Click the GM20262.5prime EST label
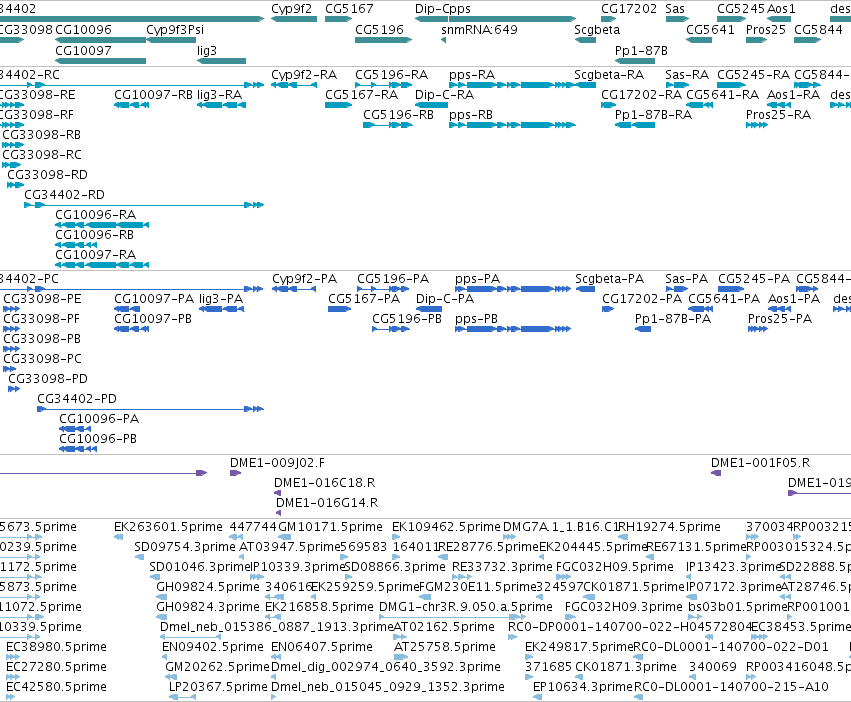 (x=217, y=667)
